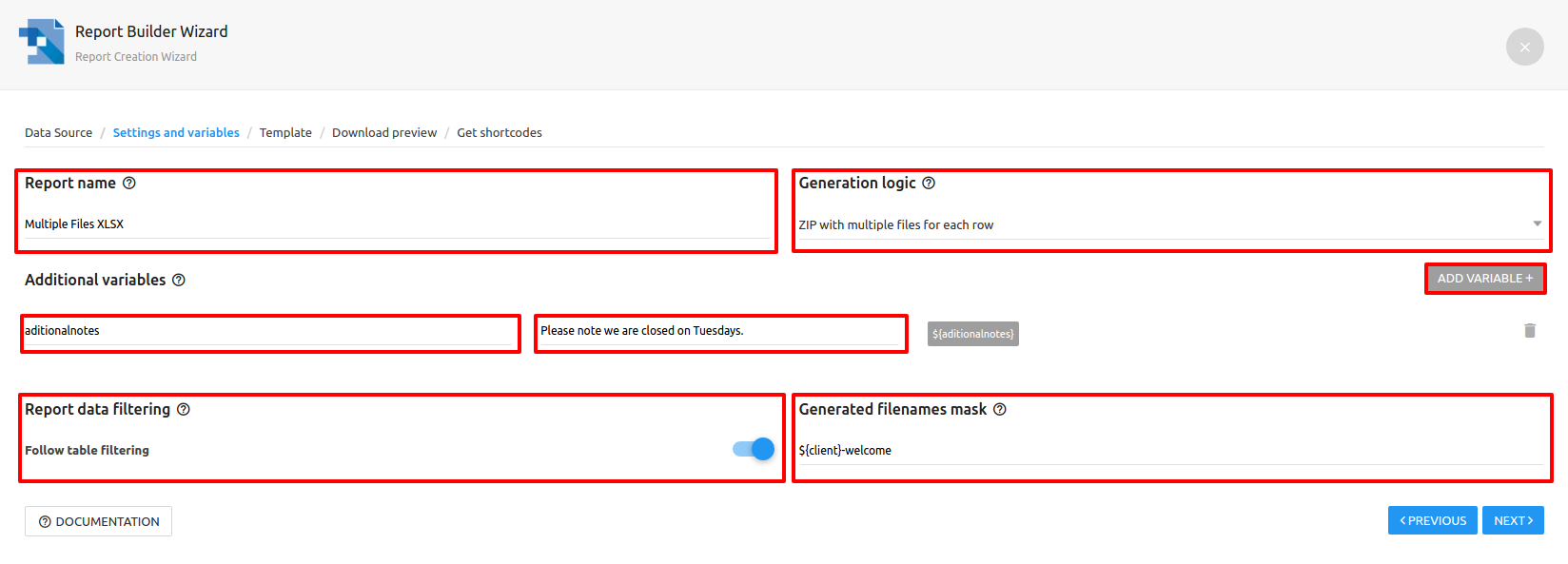
Task: Focus the filenames mask field ${client}-welcome
Action: pyautogui.click(x=1170, y=451)
